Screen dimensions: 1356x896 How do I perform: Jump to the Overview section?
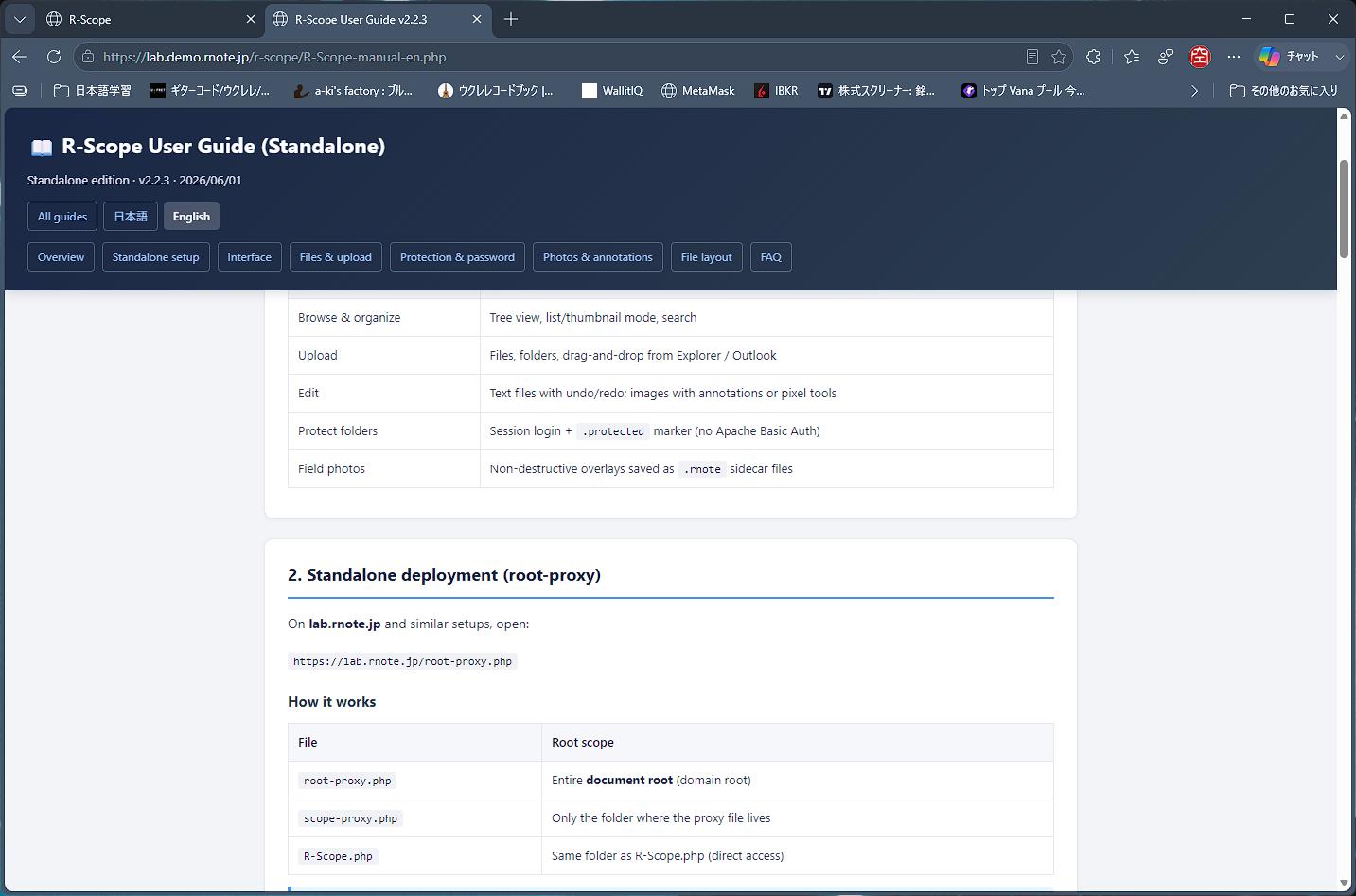click(61, 257)
